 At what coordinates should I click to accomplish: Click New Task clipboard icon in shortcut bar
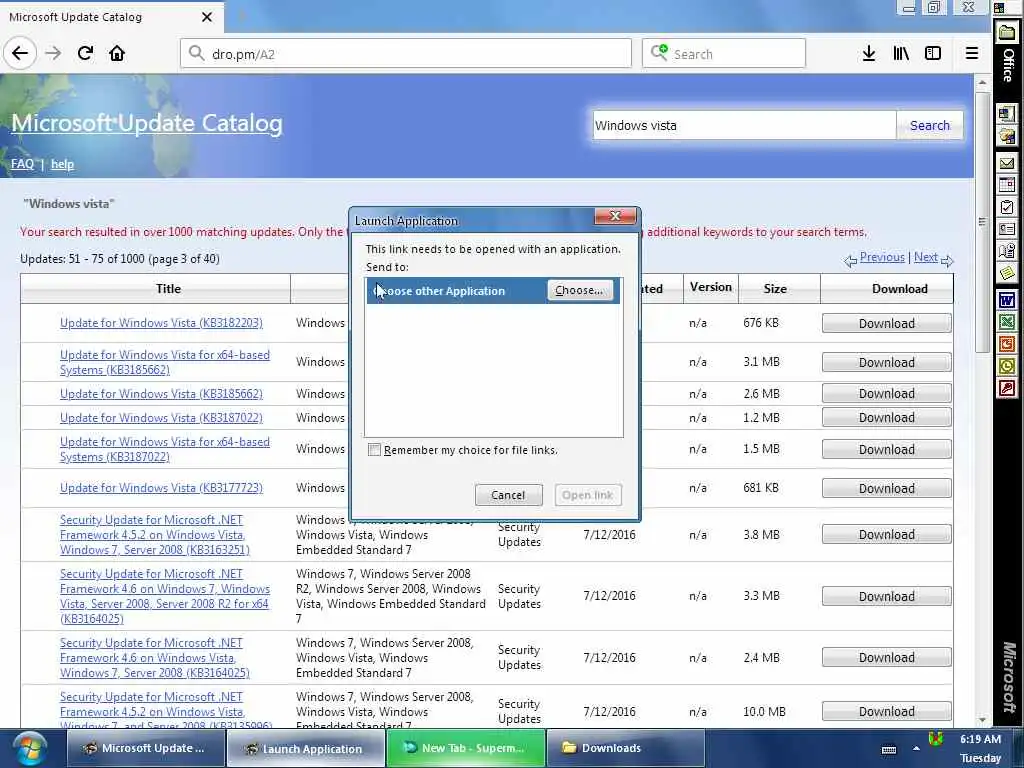tap(1007, 208)
